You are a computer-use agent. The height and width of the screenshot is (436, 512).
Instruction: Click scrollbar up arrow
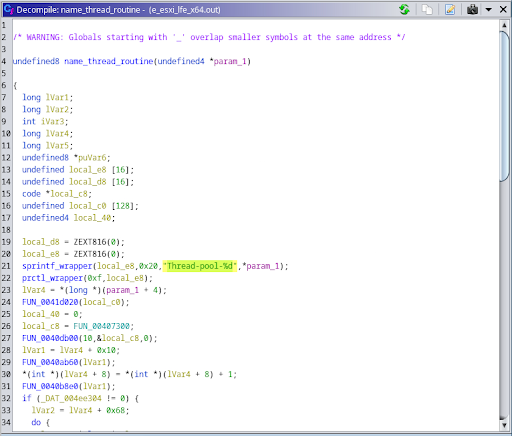click(504, 25)
